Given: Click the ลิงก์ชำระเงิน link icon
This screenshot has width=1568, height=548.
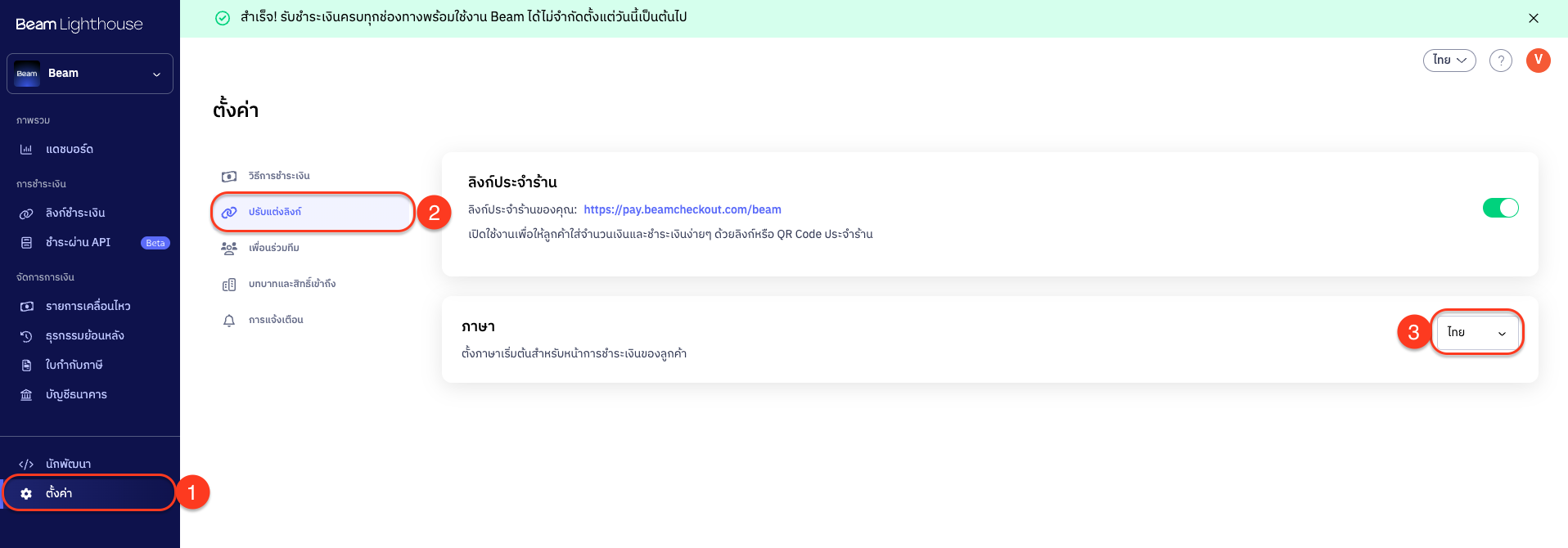Looking at the screenshot, I should tap(26, 213).
